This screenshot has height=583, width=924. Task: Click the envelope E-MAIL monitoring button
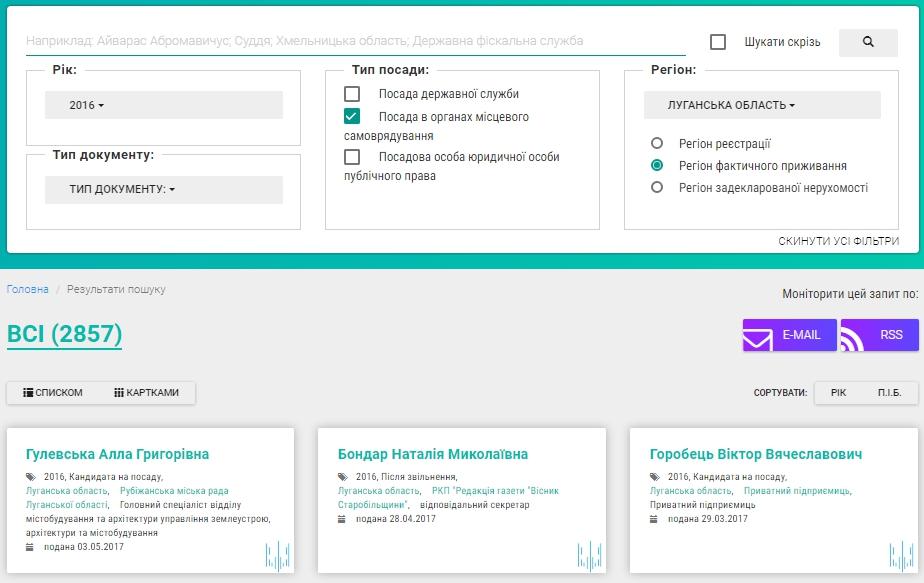[789, 335]
